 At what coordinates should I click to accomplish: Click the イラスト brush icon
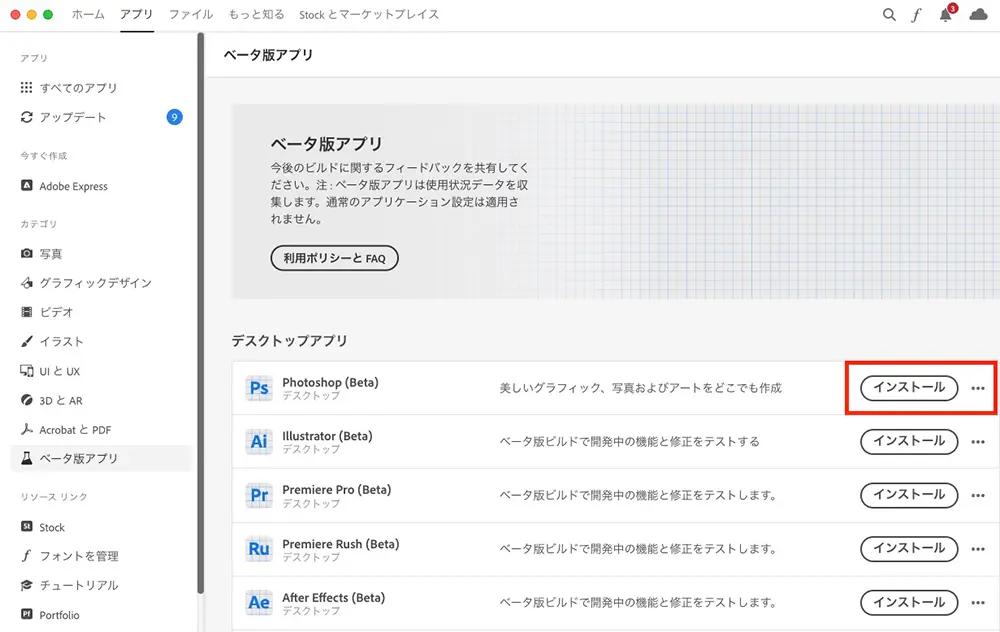point(26,341)
